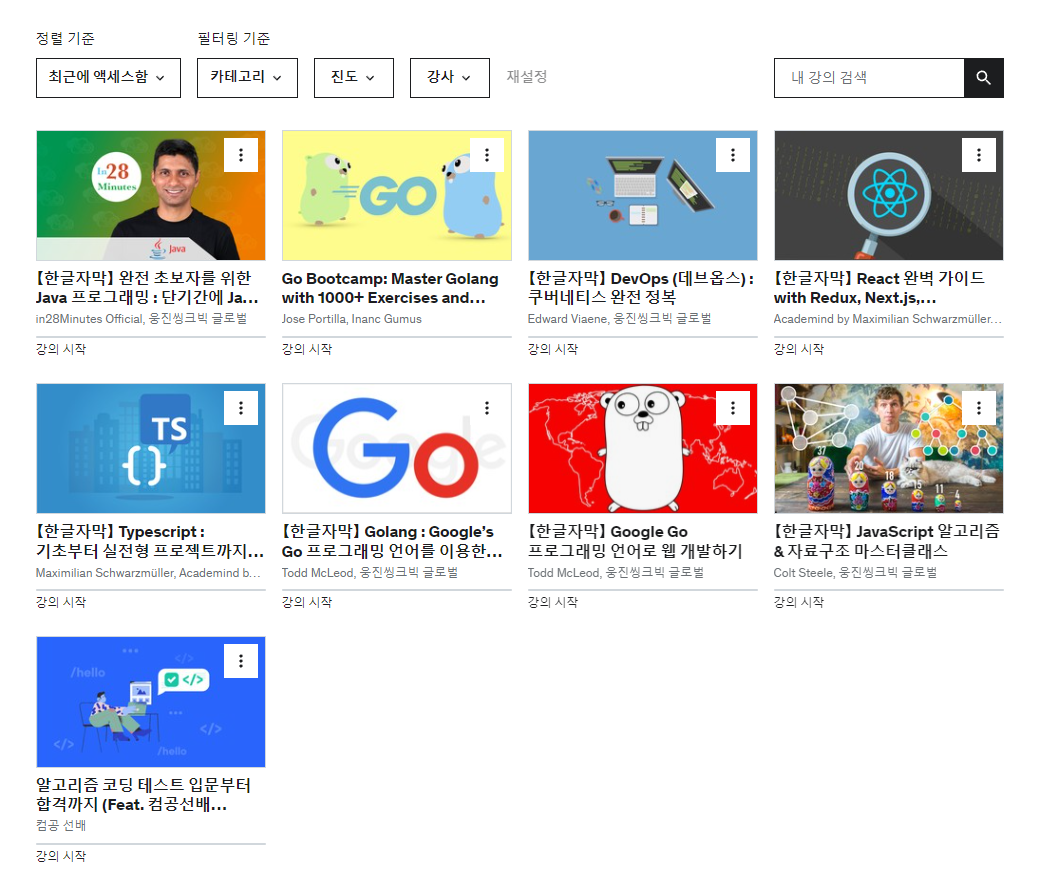Open the 진도 filter dropdown
The image size is (1054, 891).
(354, 78)
